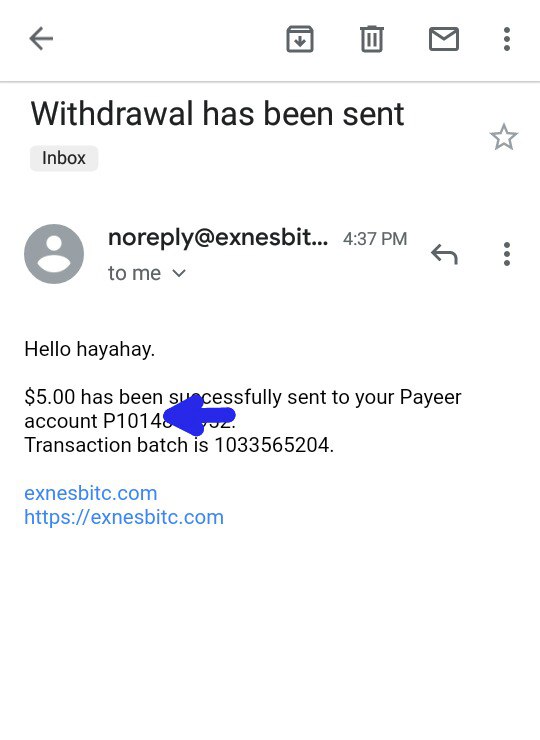The image size is (540, 740).
Task: Tap the 4:37 PM timestamp
Action: tap(375, 239)
